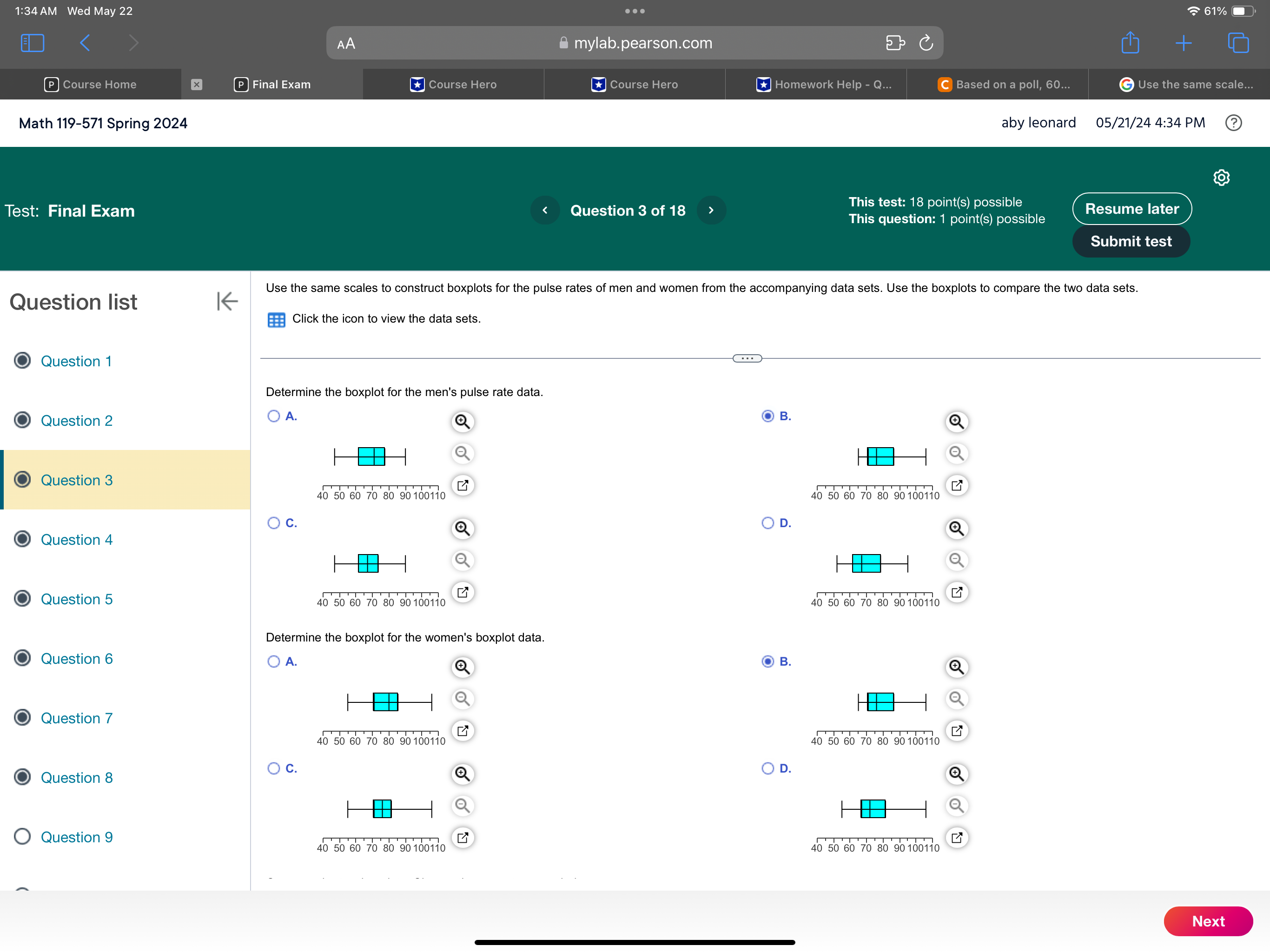Select option C for women's boxplot
The height and width of the screenshot is (952, 1270).
pos(274,768)
